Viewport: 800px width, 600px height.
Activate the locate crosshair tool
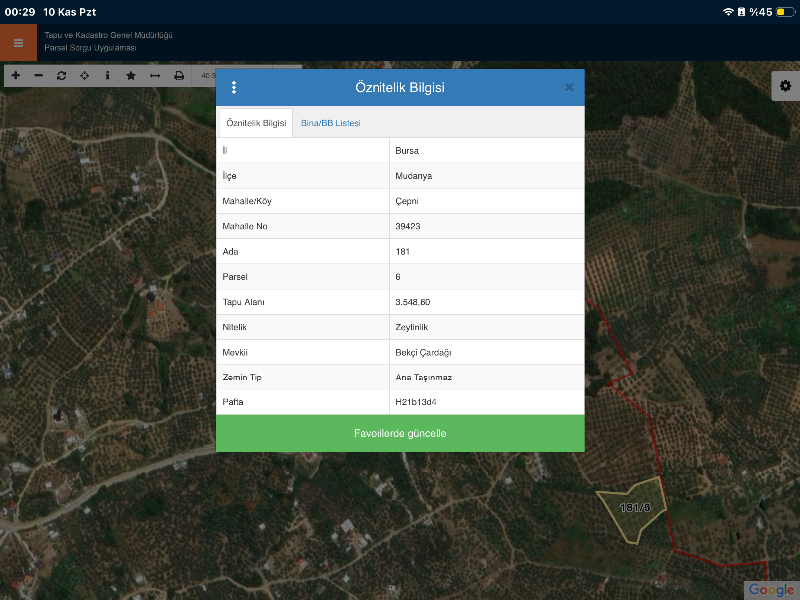tap(85, 76)
